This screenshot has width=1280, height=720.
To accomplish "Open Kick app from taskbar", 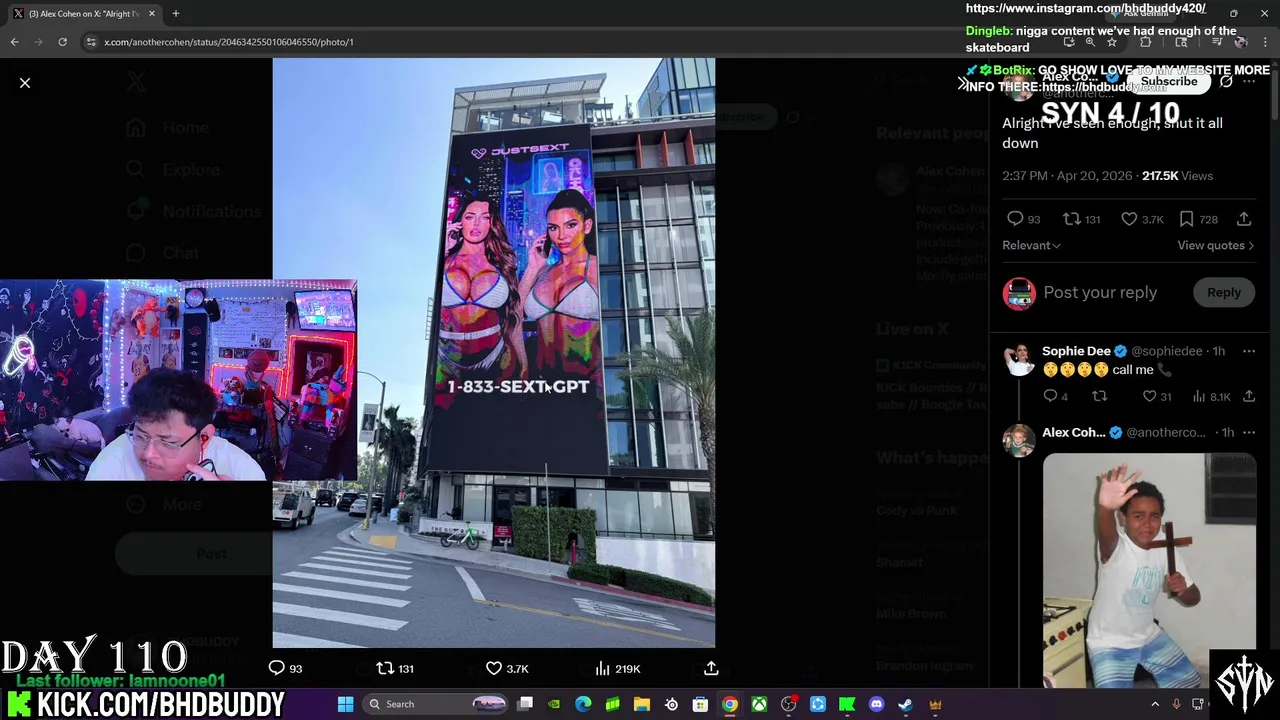I will (x=847, y=704).
